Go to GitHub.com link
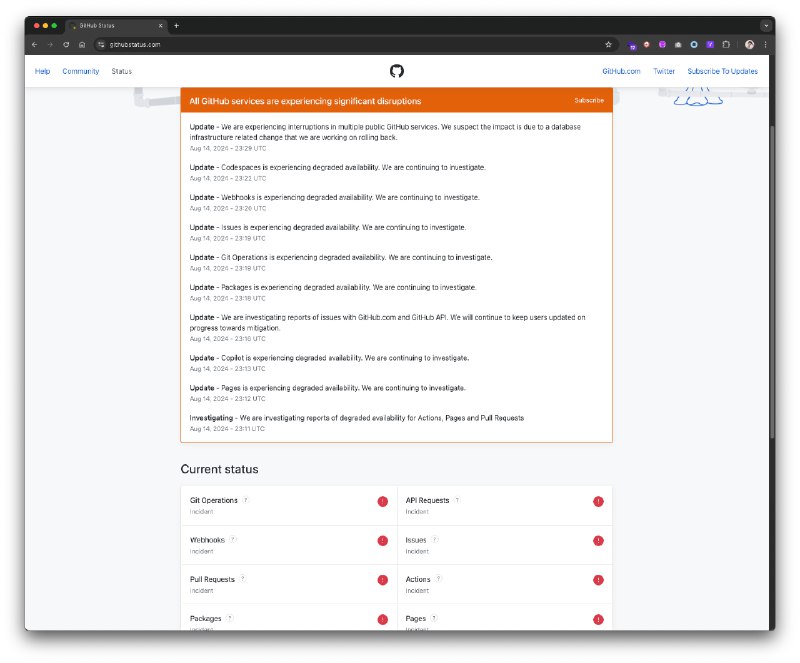Viewport: 800px width, 663px height. tap(621, 71)
